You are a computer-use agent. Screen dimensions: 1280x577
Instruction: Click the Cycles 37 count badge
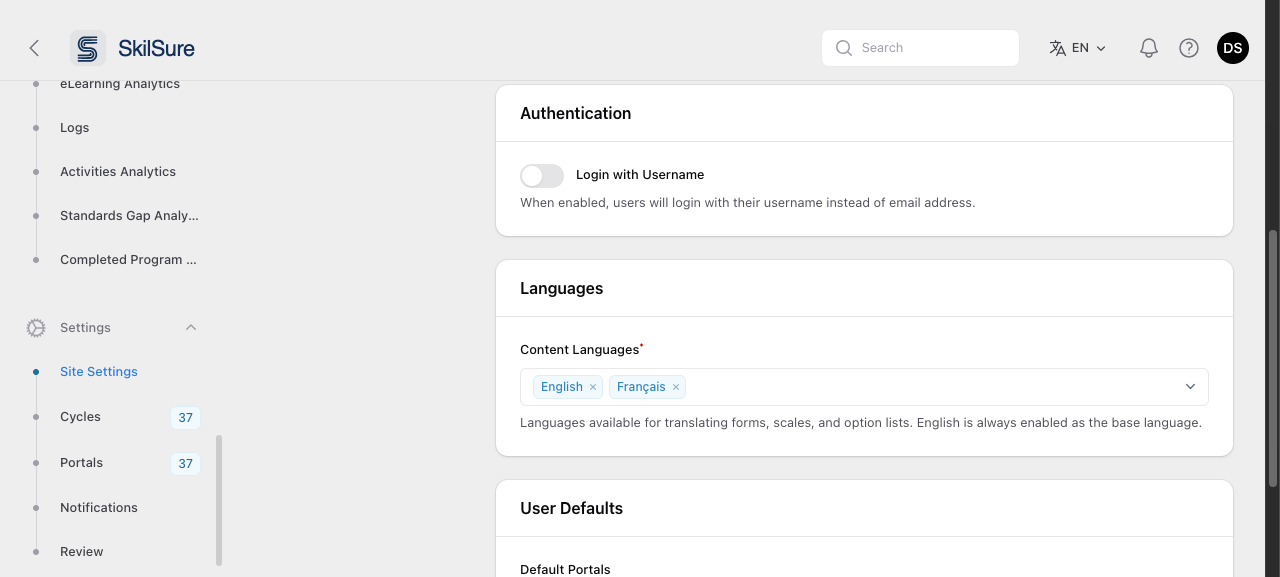pyautogui.click(x=185, y=418)
